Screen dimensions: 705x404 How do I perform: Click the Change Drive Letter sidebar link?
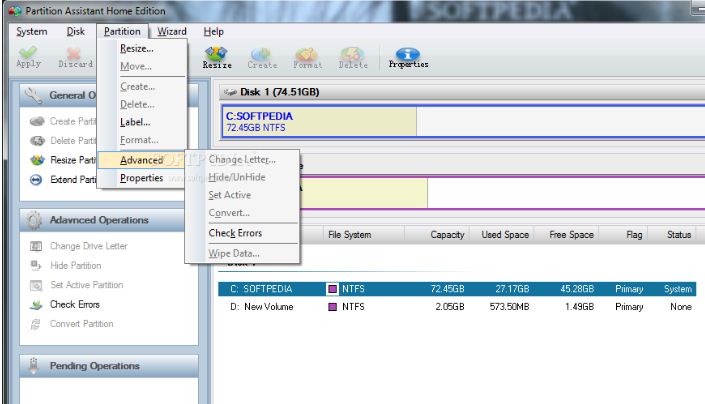click(89, 246)
